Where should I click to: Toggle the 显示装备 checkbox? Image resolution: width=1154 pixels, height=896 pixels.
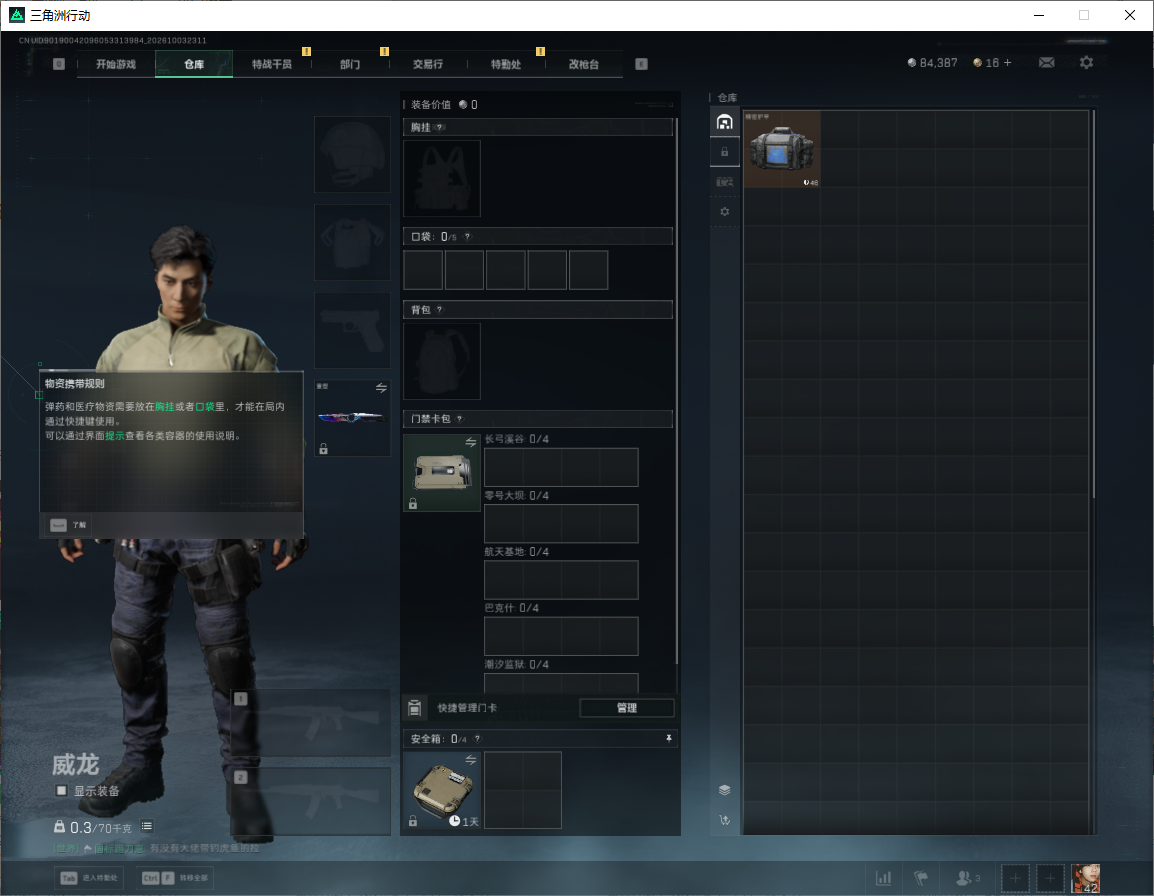(62, 791)
